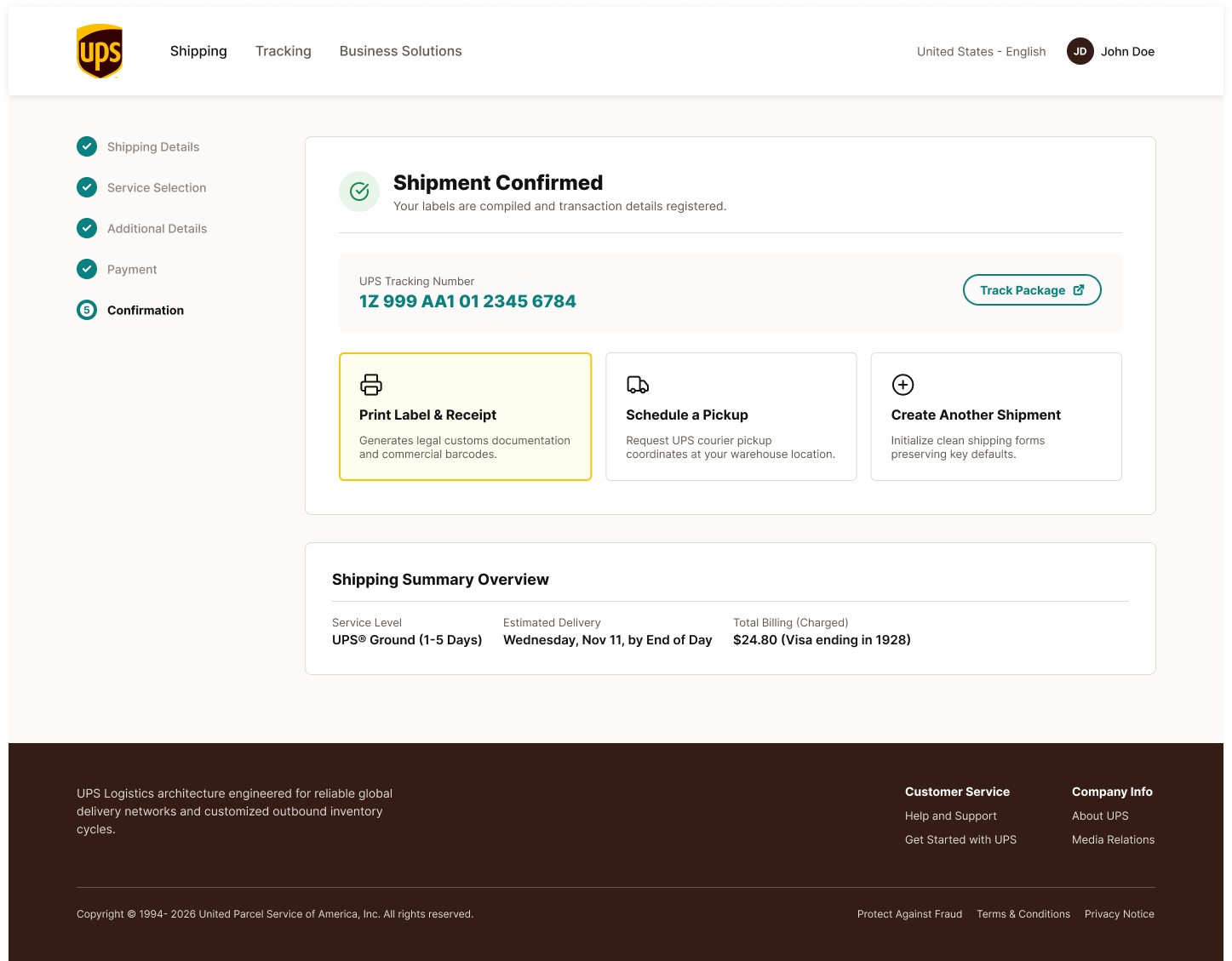The width and height of the screenshot is (1232, 961).
Task: Open the Tracking menu
Action: tap(284, 51)
